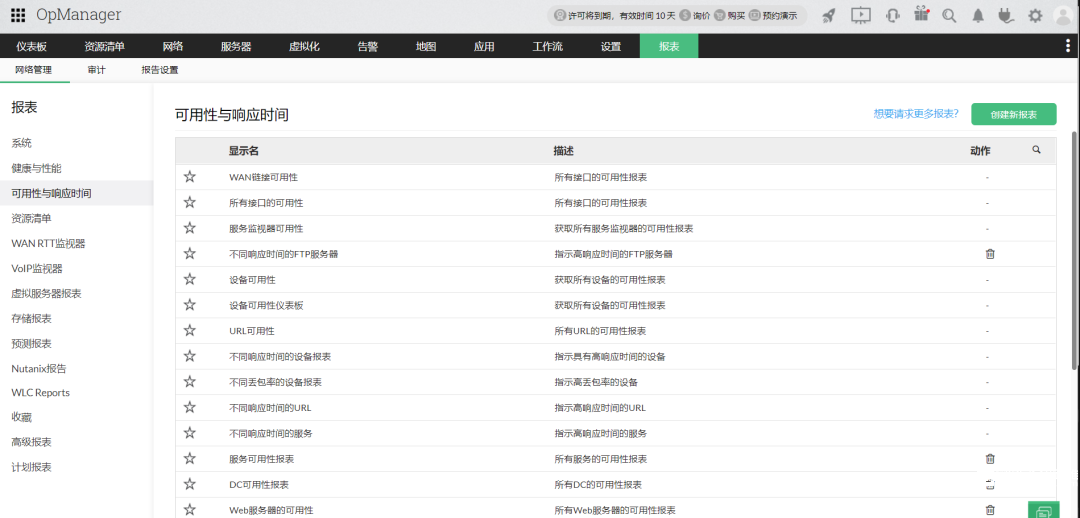1080x518 pixels.
Task: Click the page vertical scrollbar
Action: pos(1075,248)
